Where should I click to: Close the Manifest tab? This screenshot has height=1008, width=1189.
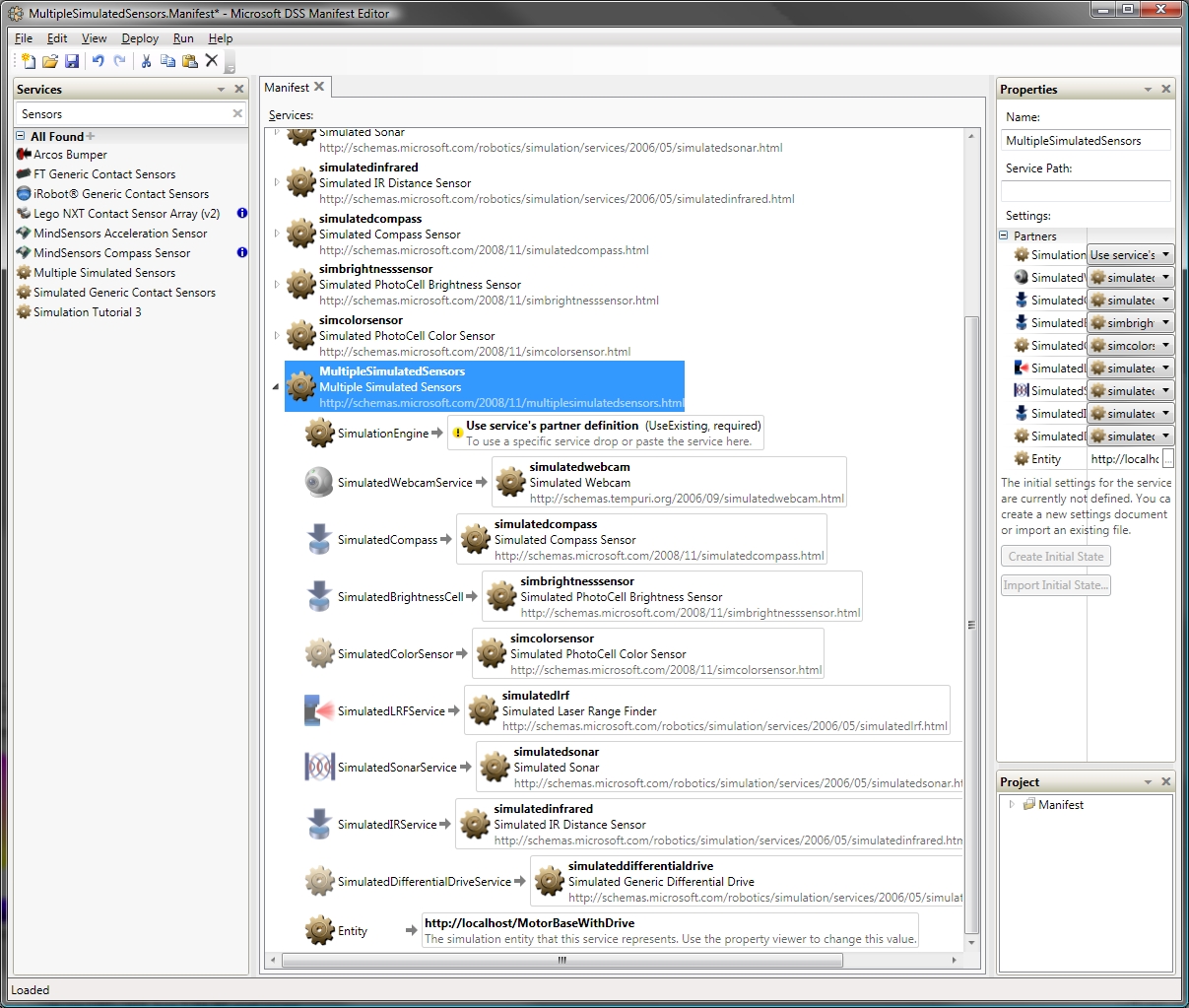click(319, 87)
